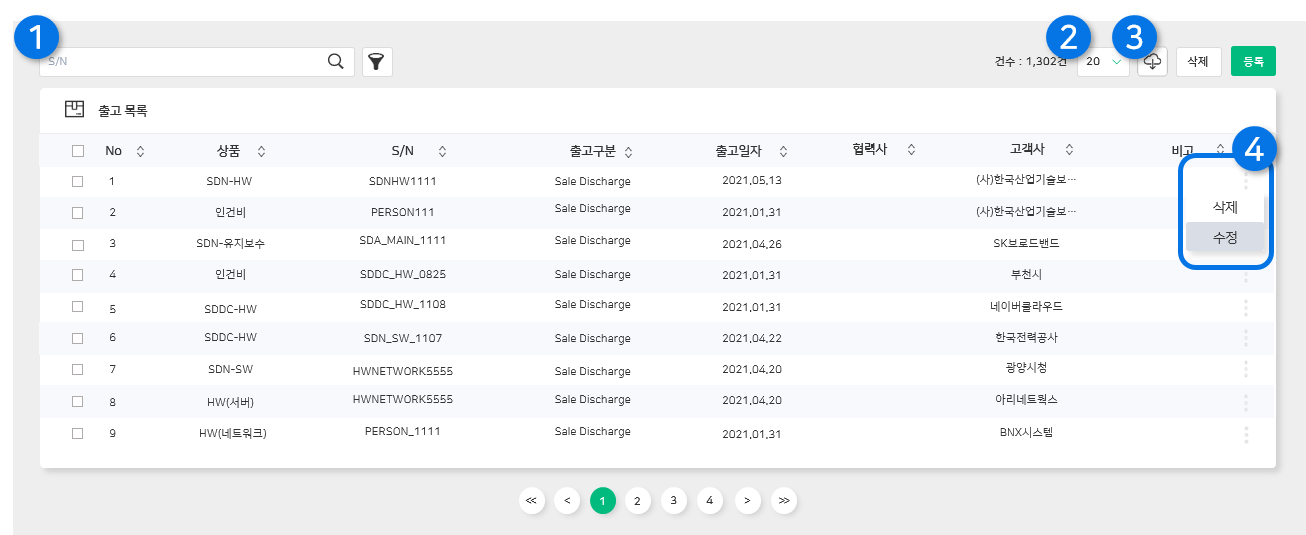
Task: Sort by the 상품 column arrows
Action: [261, 151]
